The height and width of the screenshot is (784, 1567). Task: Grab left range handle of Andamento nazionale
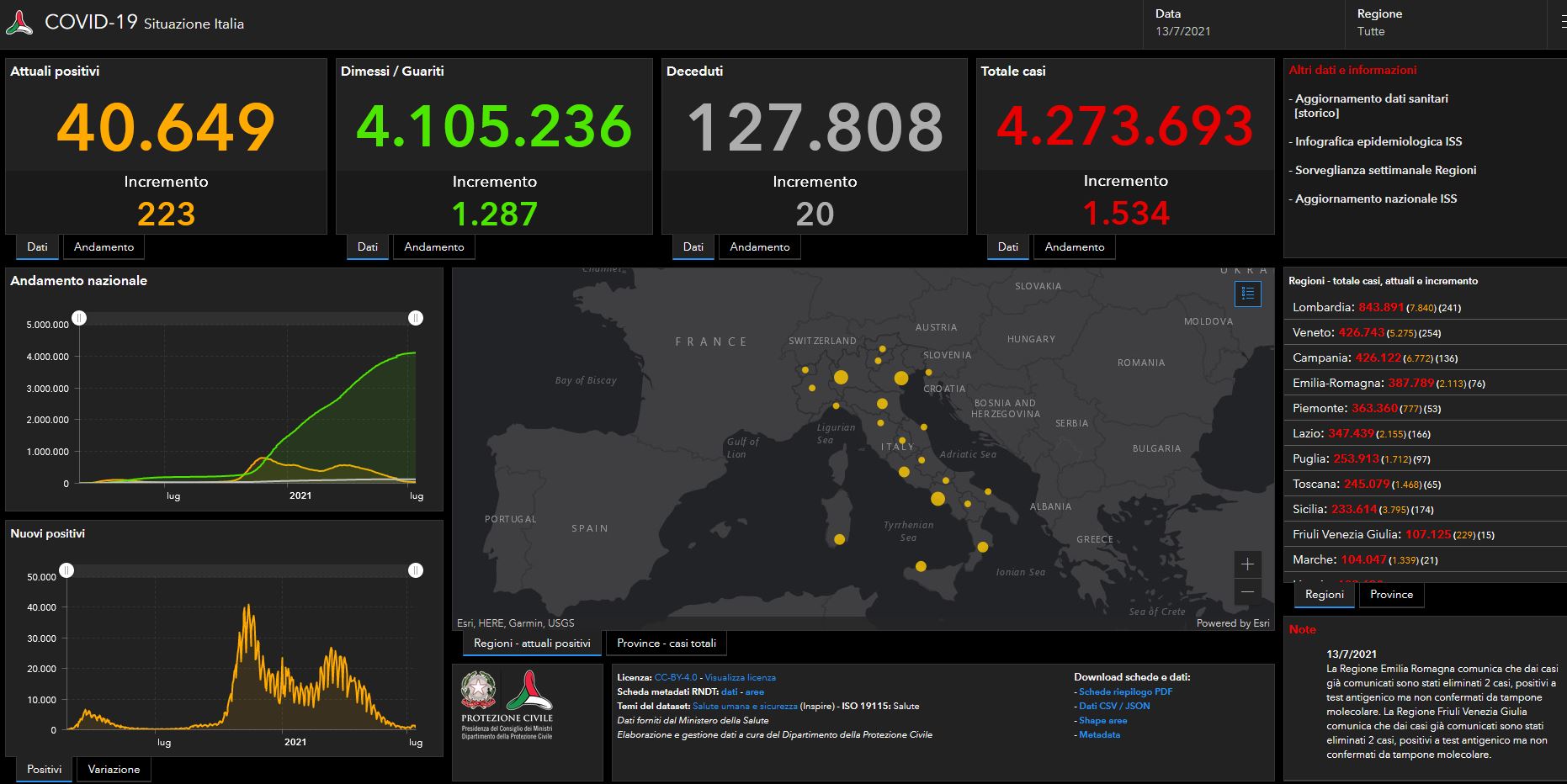(x=79, y=318)
